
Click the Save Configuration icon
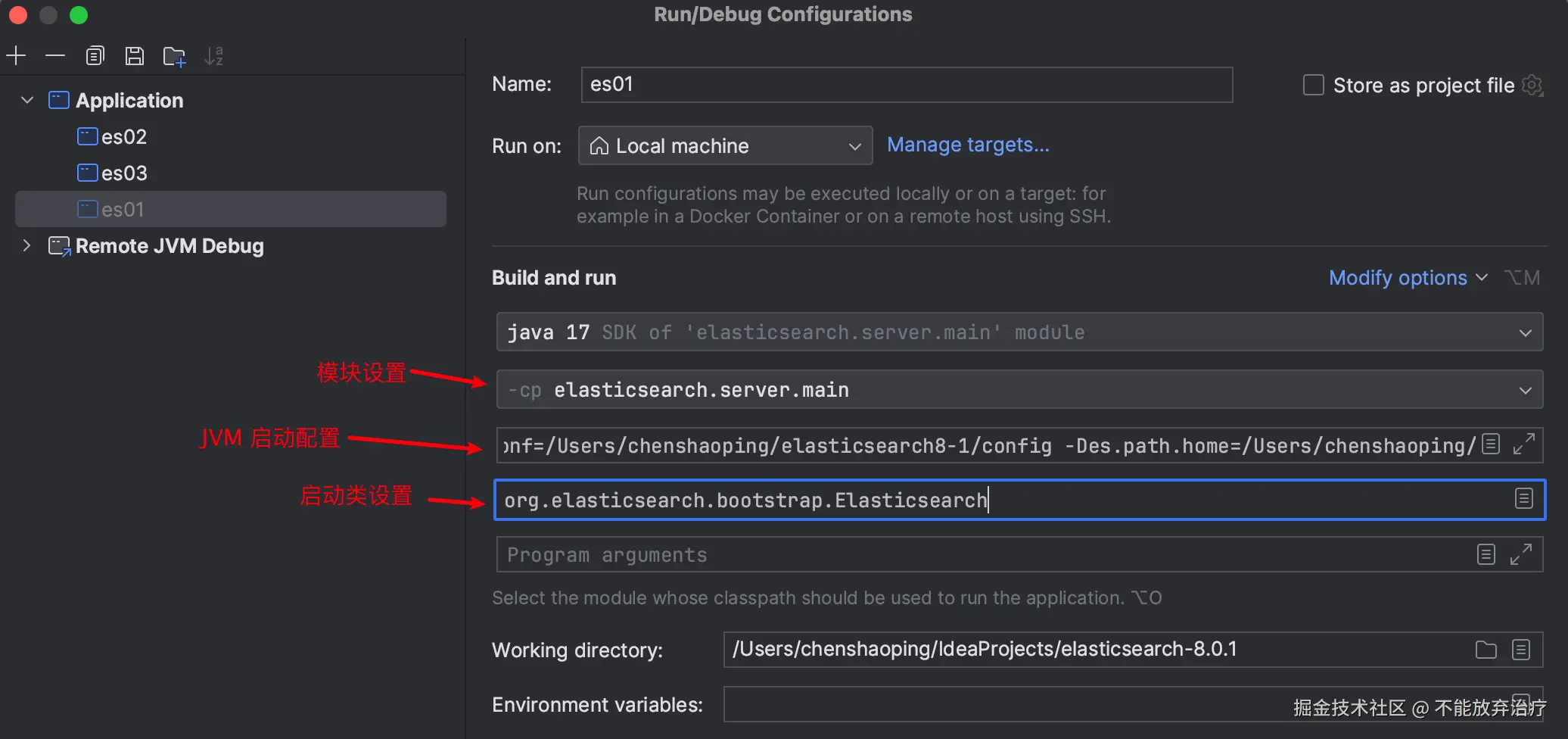(x=135, y=55)
